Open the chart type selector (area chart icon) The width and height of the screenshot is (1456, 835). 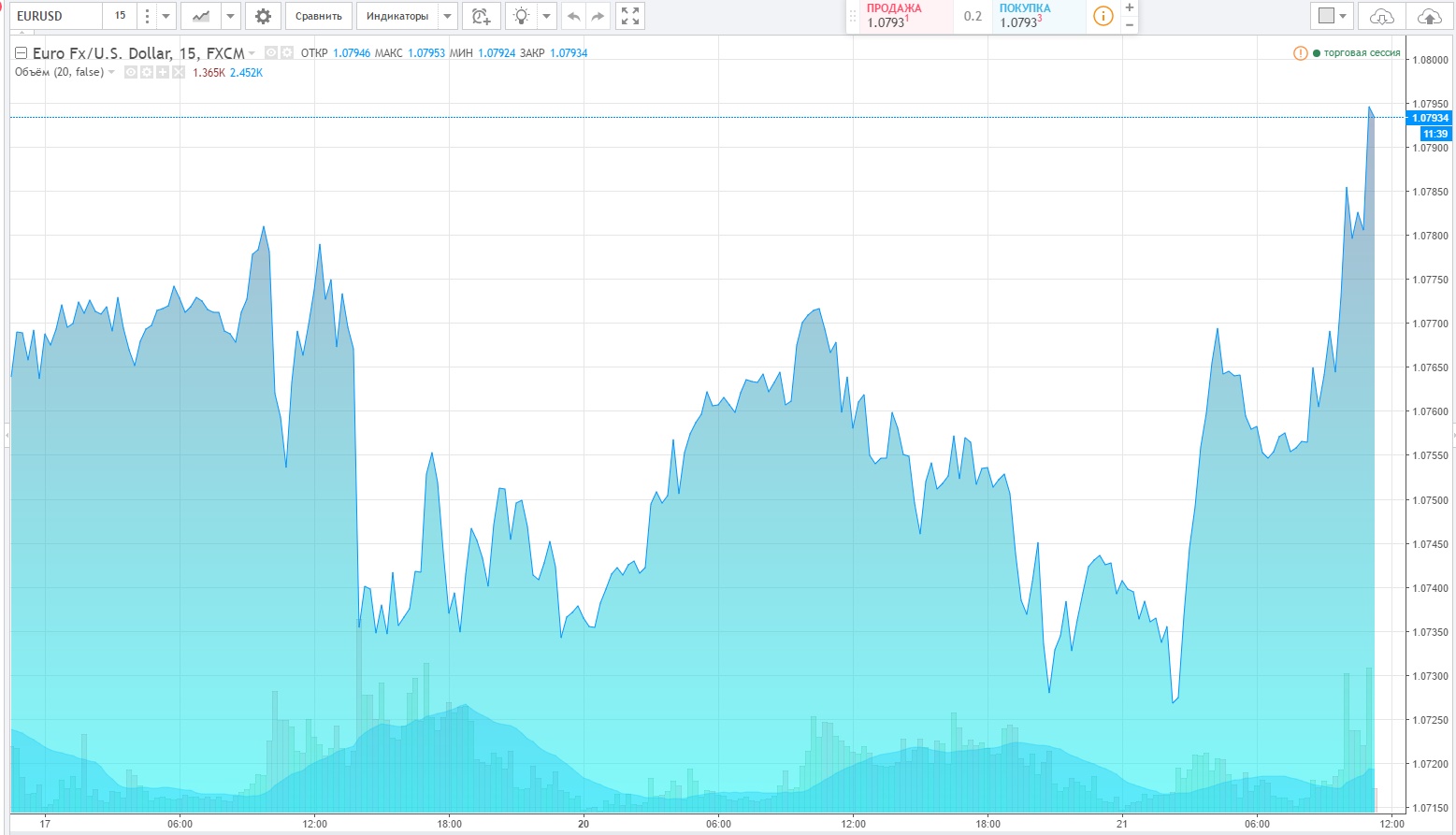[200, 16]
